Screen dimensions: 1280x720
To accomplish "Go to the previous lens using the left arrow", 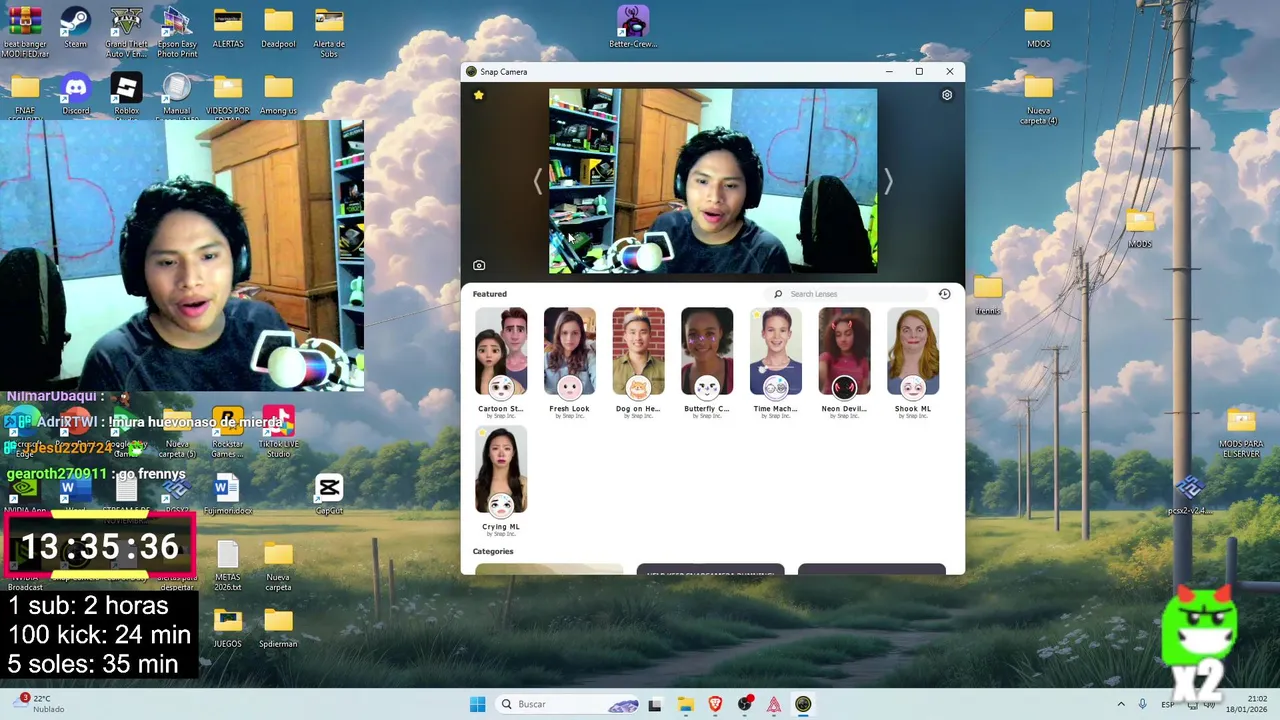I will pos(537,181).
